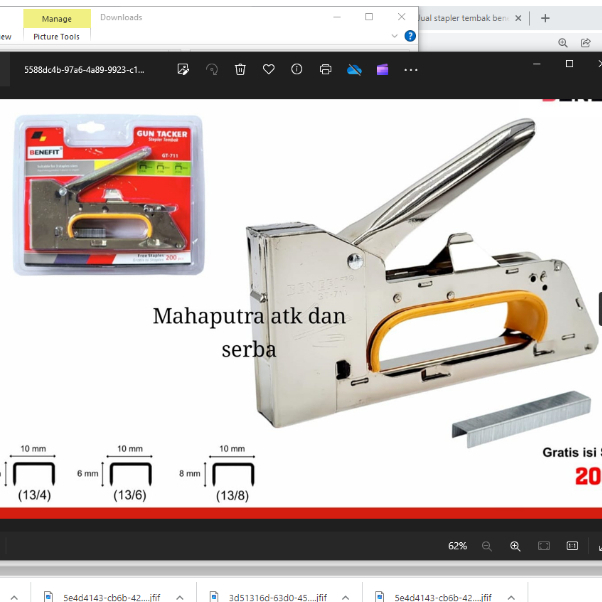This screenshot has width=602, height=602.
Task: Click the 62% zoom level readout
Action: pos(457,546)
